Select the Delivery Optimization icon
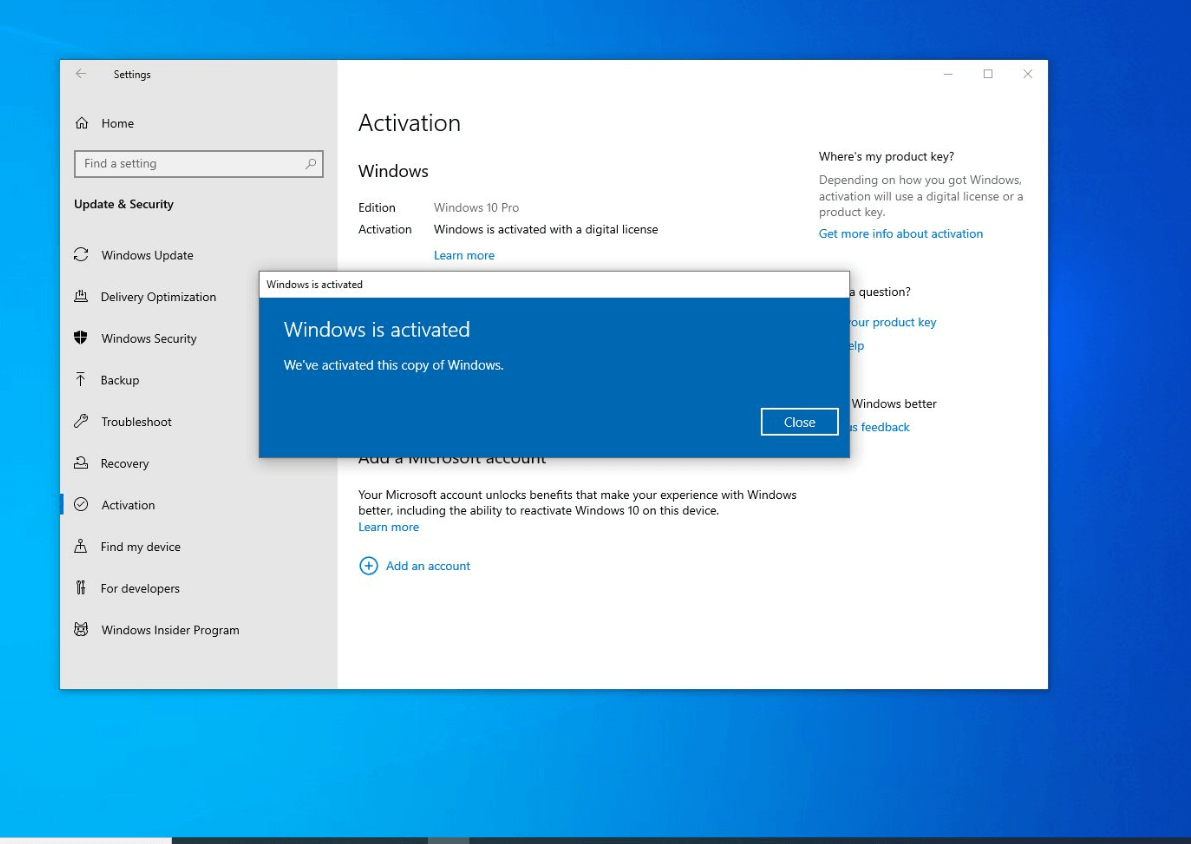This screenshot has height=844, width=1191. (81, 297)
